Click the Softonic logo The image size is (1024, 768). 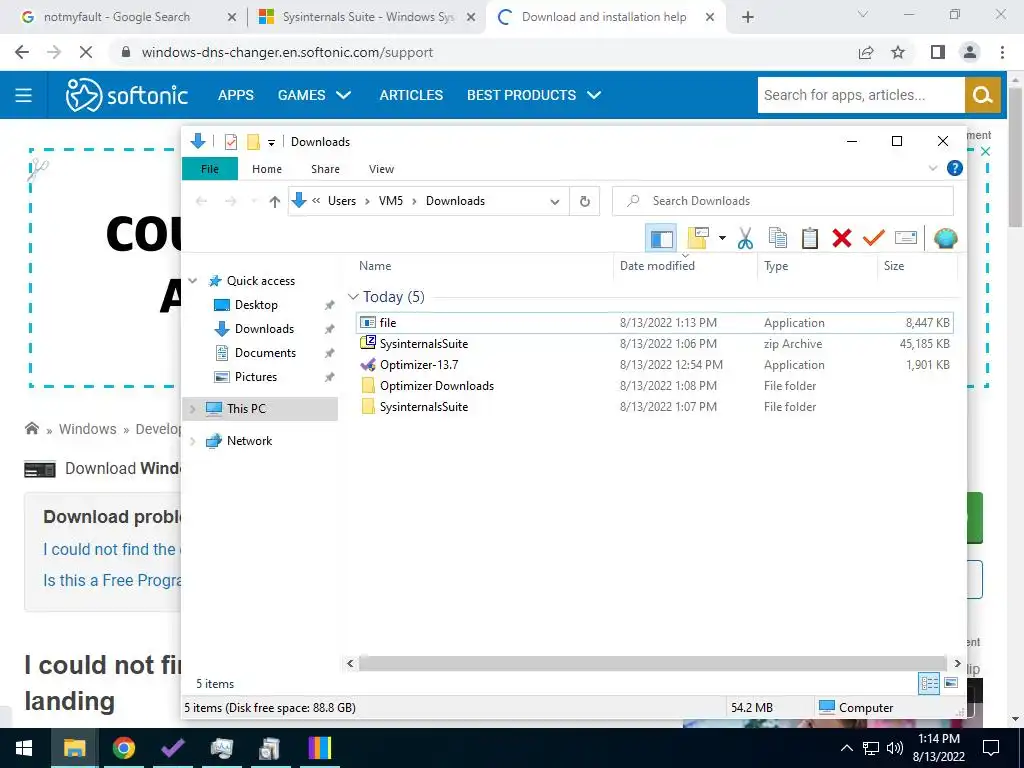(x=127, y=95)
